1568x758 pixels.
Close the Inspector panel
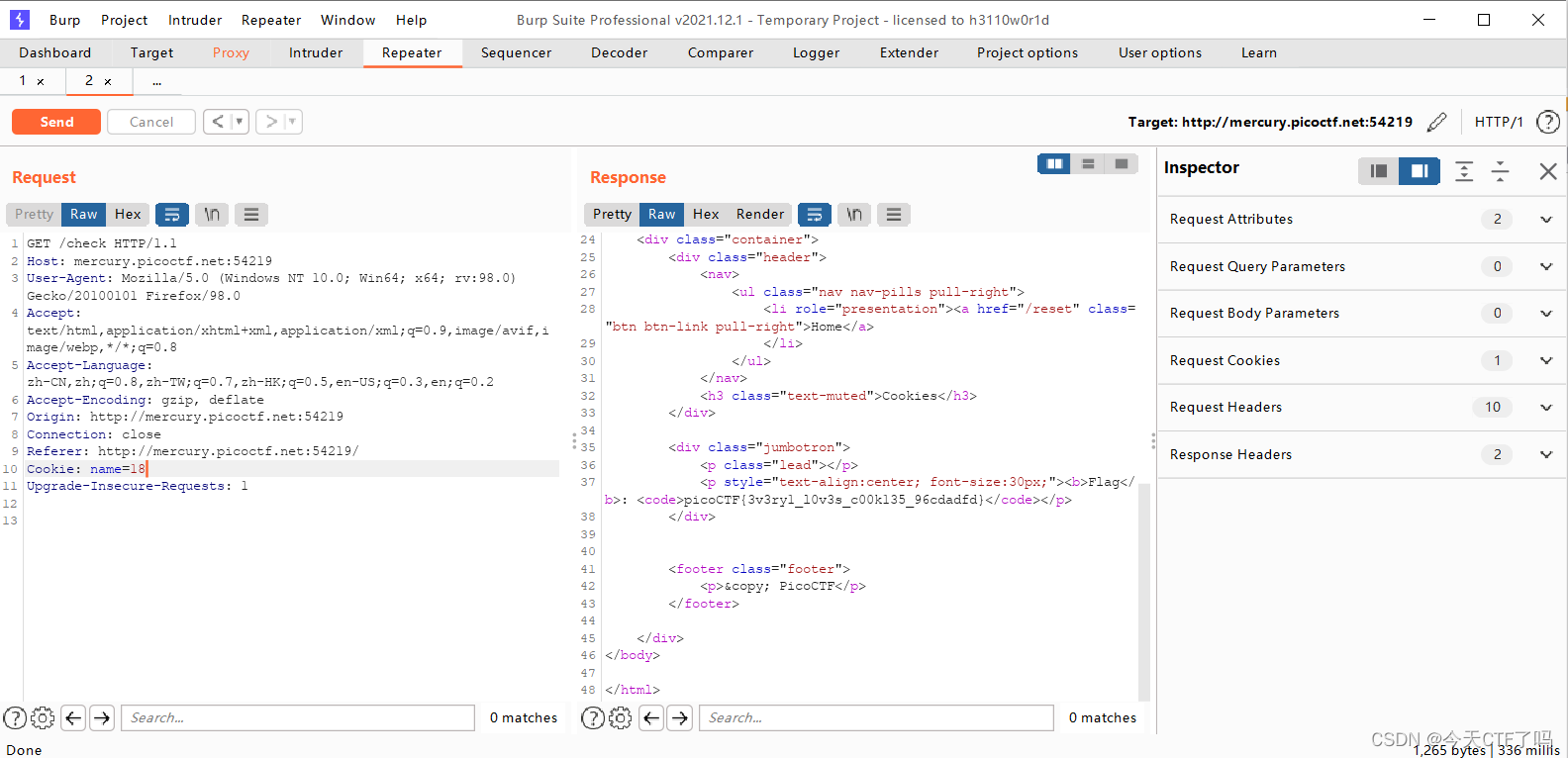point(1548,171)
